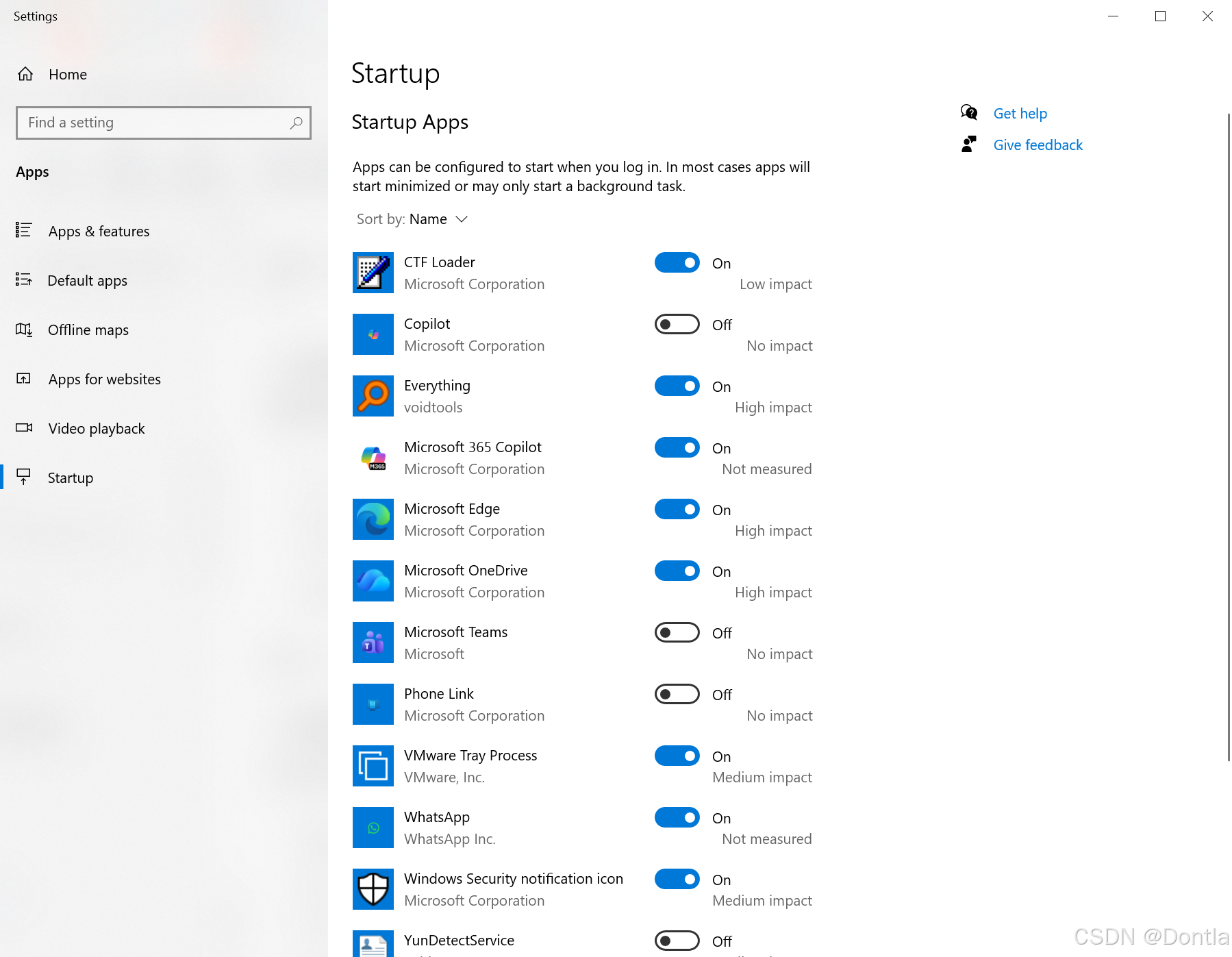This screenshot has width=1232, height=957.
Task: Maximize the Settings window
Action: coord(1160,16)
